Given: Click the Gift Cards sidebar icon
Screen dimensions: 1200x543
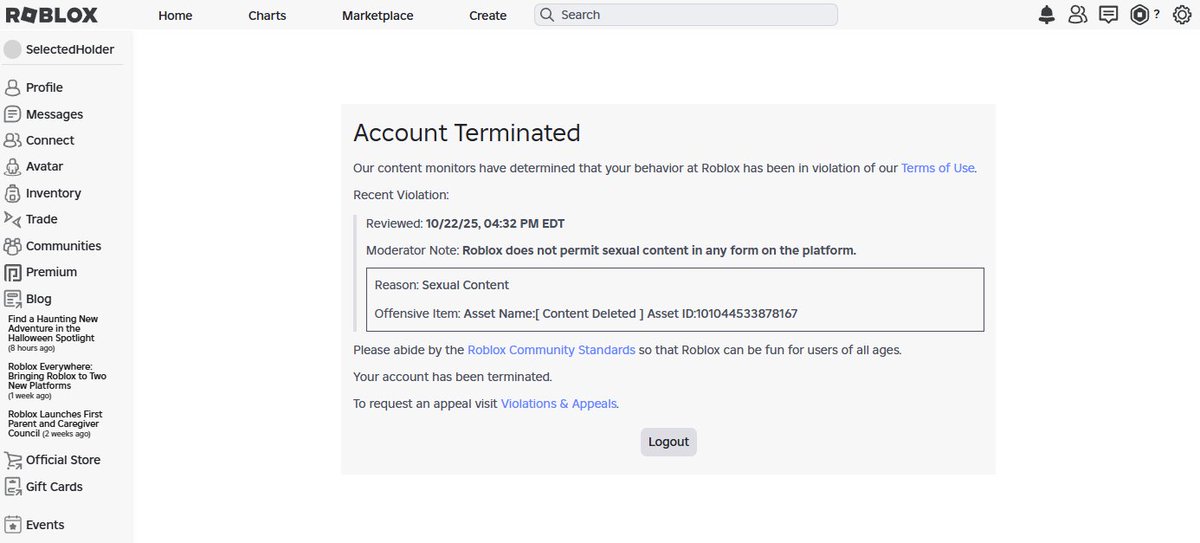Looking at the screenshot, I should click(x=13, y=486).
